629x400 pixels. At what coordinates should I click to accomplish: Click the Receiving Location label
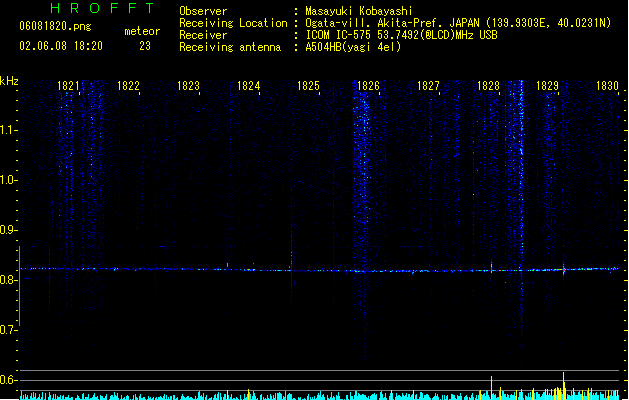pyautogui.click(x=233, y=23)
